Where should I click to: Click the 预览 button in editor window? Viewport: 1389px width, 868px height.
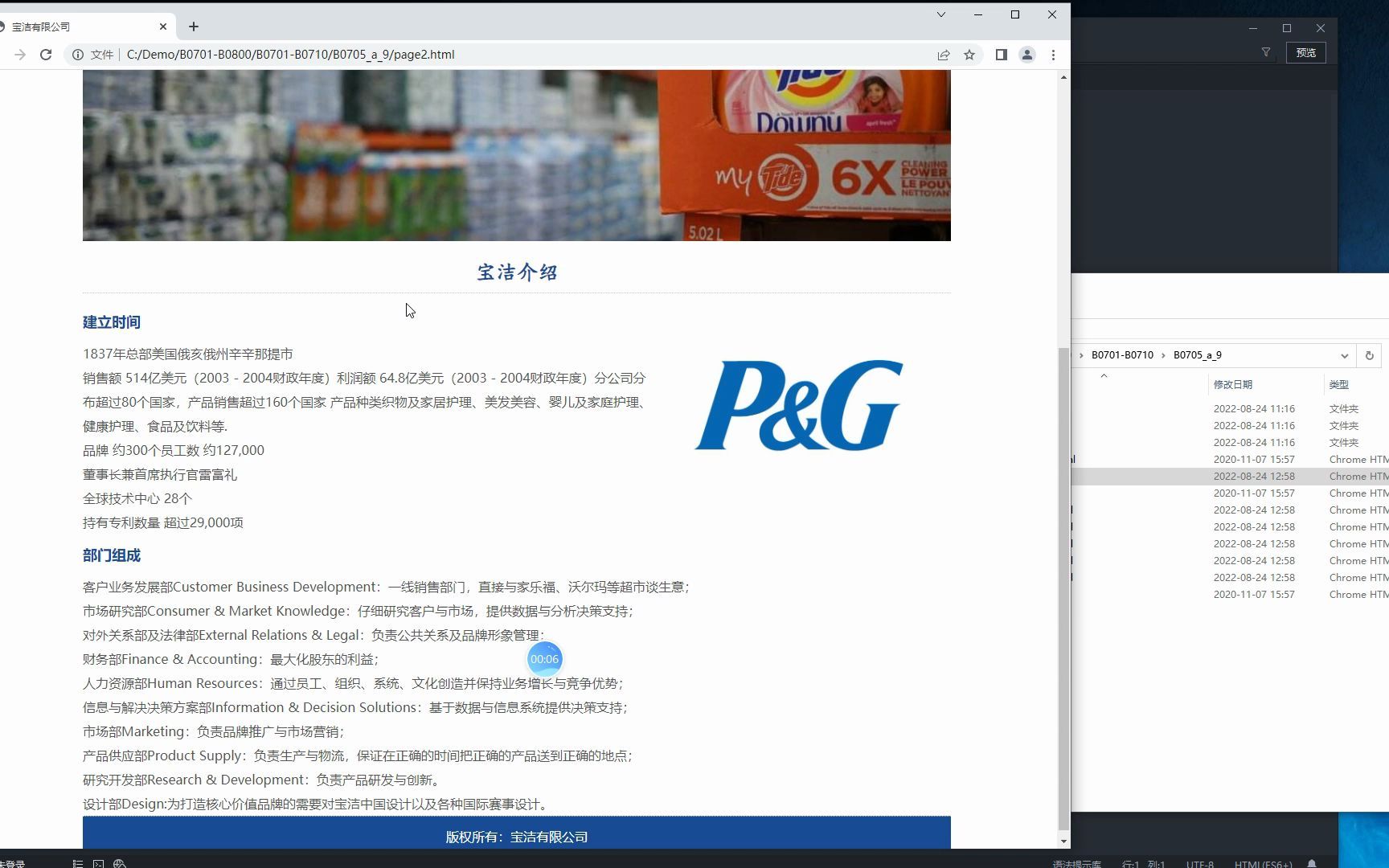(1306, 53)
